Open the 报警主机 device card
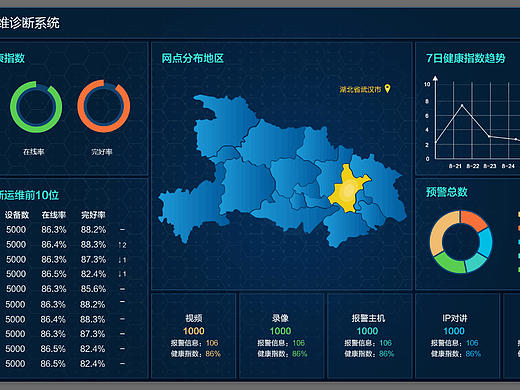 coord(370,336)
